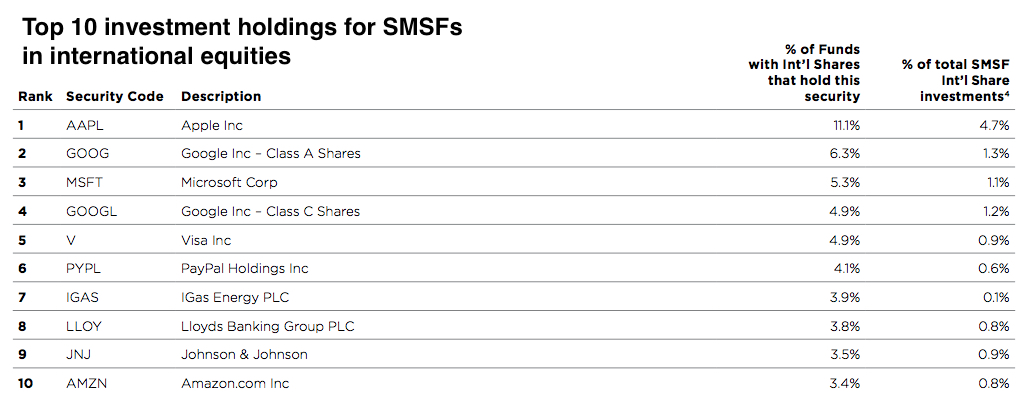Select the Security Code column header

coord(115,96)
